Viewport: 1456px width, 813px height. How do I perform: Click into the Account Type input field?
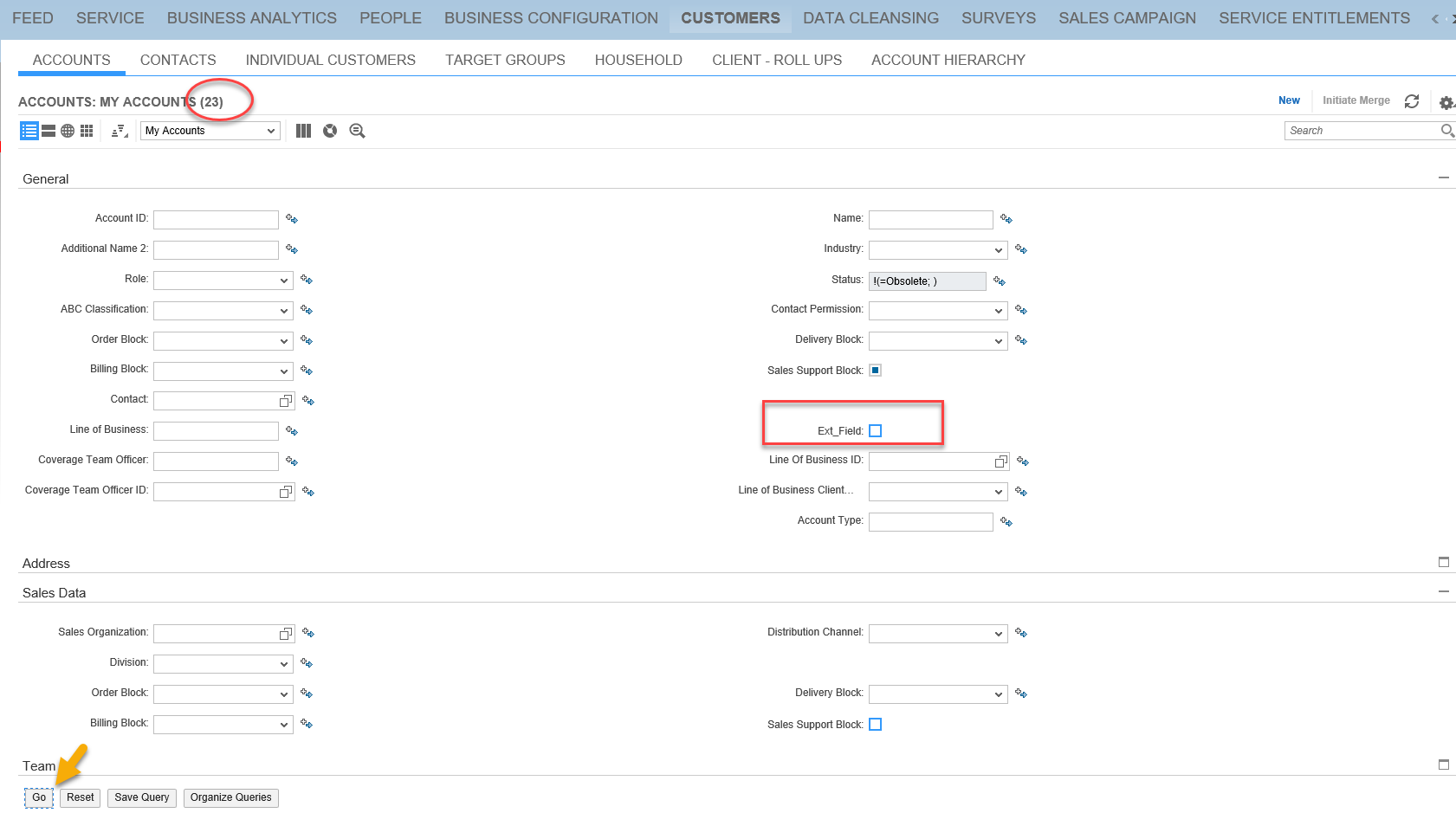click(931, 522)
